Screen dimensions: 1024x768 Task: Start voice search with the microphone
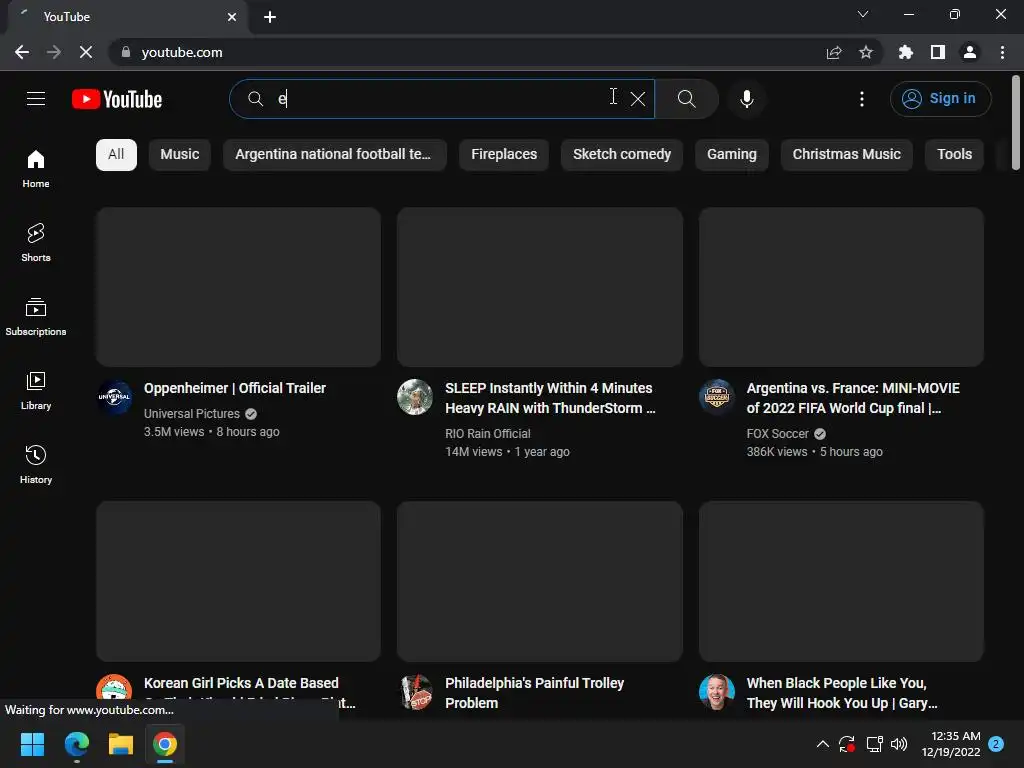(x=746, y=99)
